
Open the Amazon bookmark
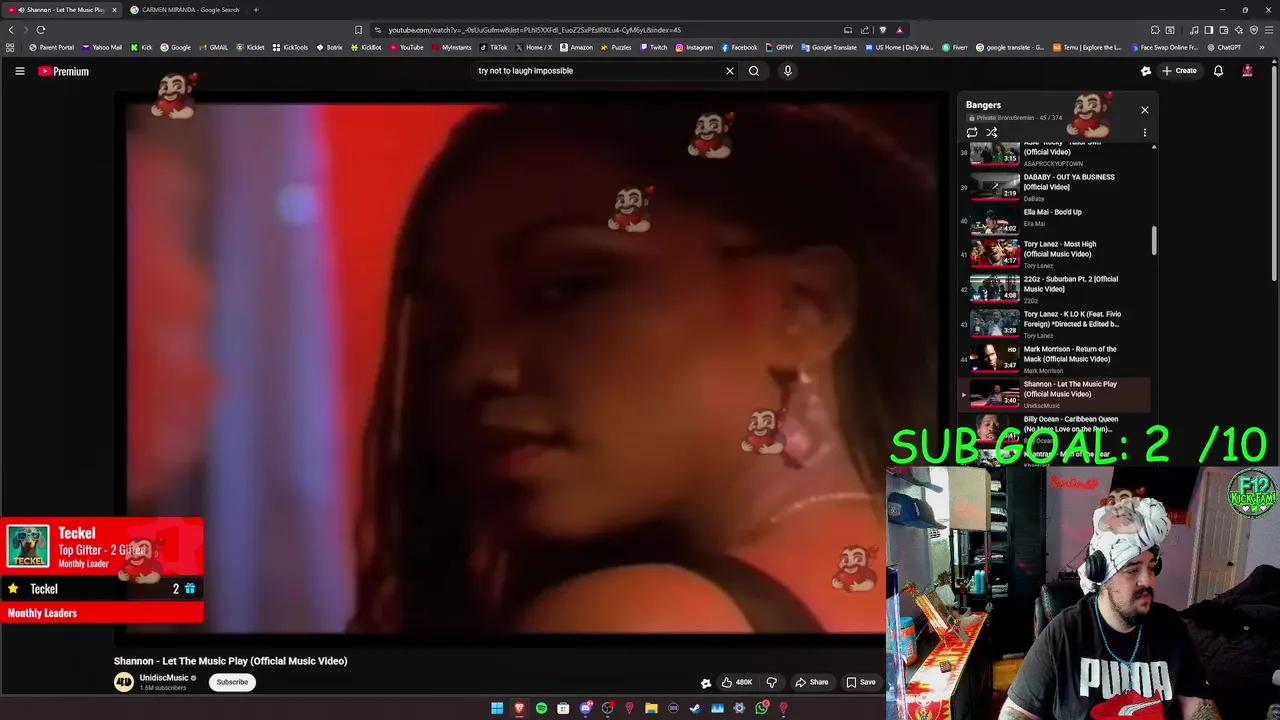tap(576, 47)
